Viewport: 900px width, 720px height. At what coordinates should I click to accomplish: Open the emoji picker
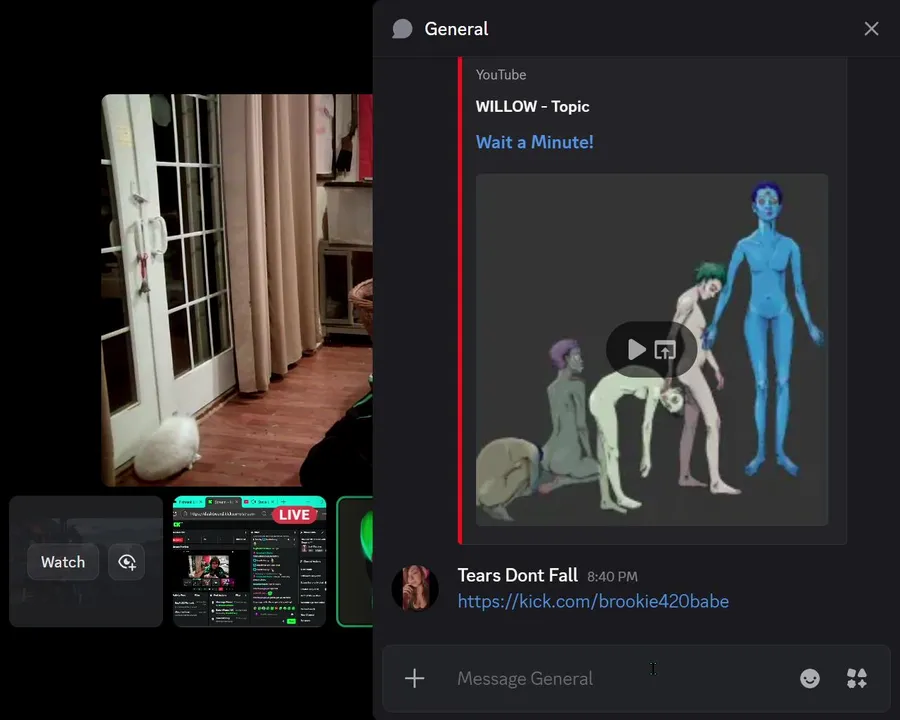(x=809, y=678)
